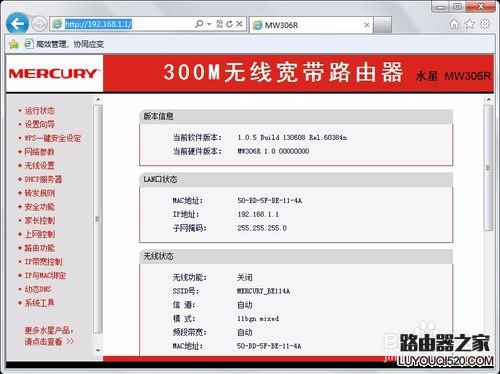The image size is (500, 374).
Task: Click the browser forward arrow button
Action: coord(39,24)
